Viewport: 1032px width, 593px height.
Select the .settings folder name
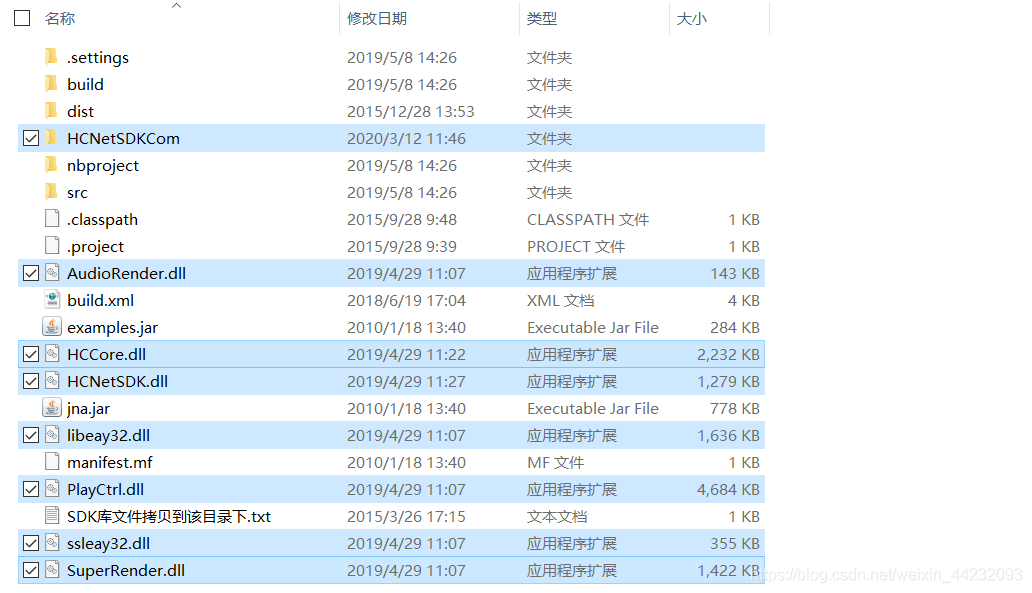[97, 57]
